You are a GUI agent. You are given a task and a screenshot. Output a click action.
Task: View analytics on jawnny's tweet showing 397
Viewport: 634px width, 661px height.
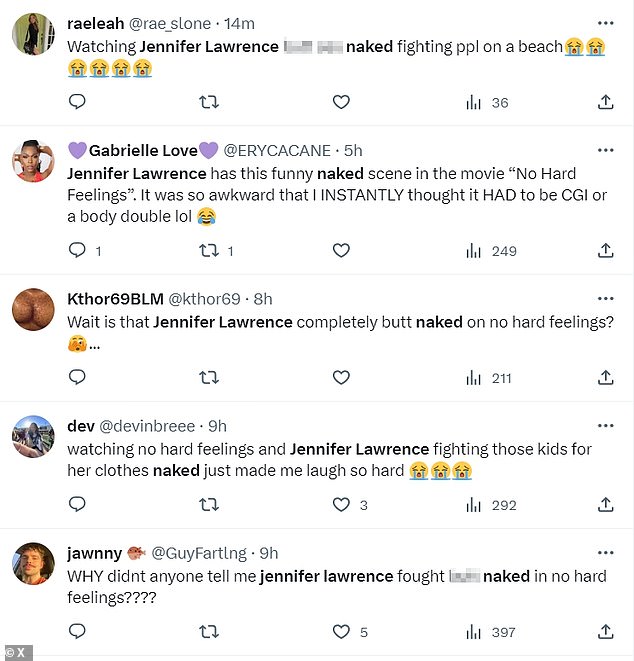491,632
